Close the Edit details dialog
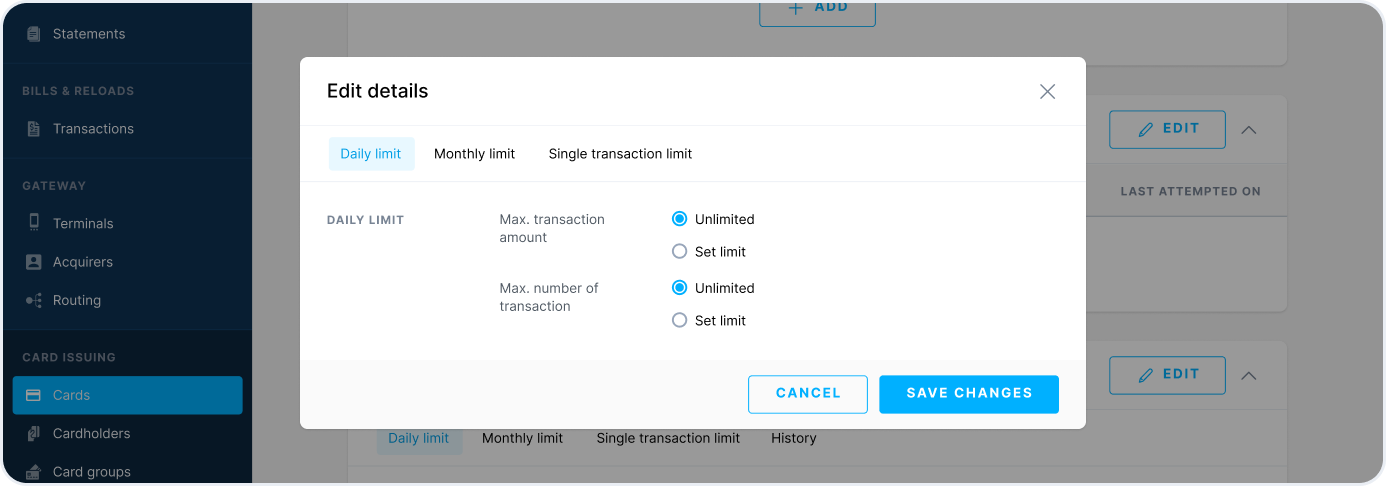This screenshot has width=1386, height=486. 1047,92
